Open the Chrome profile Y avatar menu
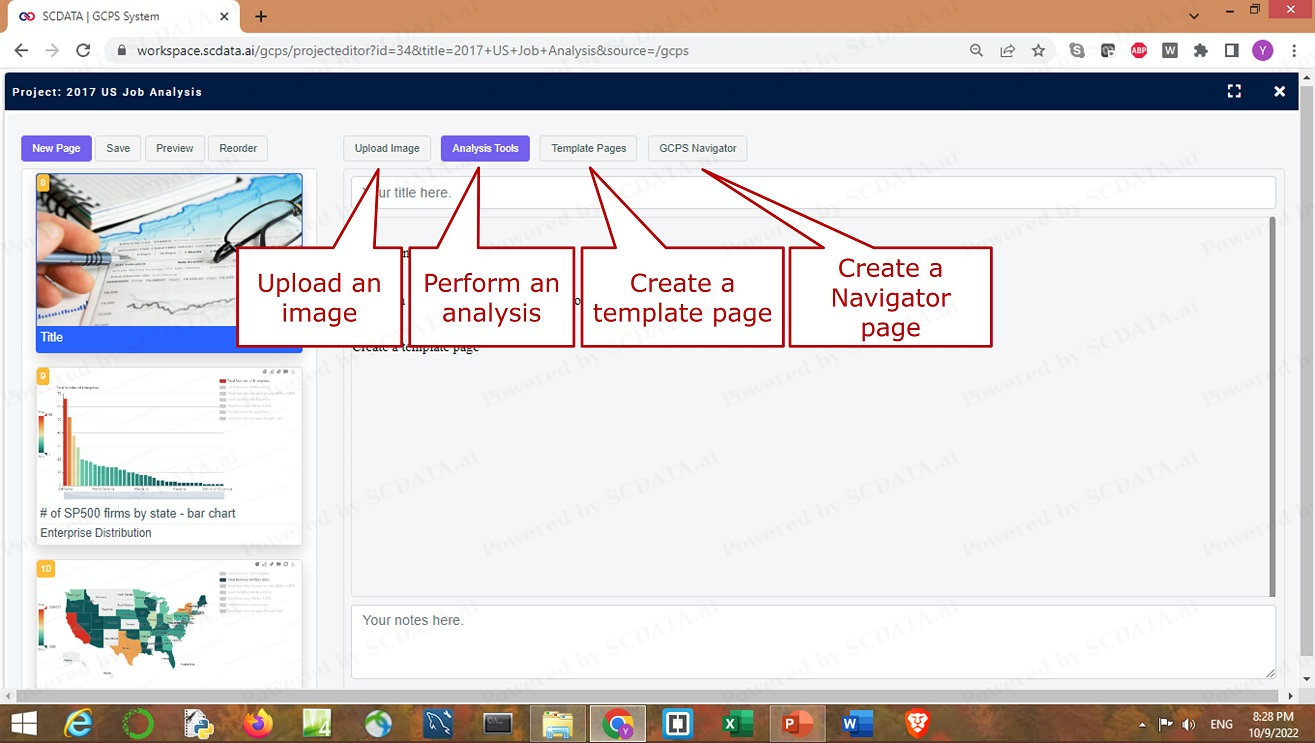Screen dimensions: 1315x743 tap(1263, 50)
